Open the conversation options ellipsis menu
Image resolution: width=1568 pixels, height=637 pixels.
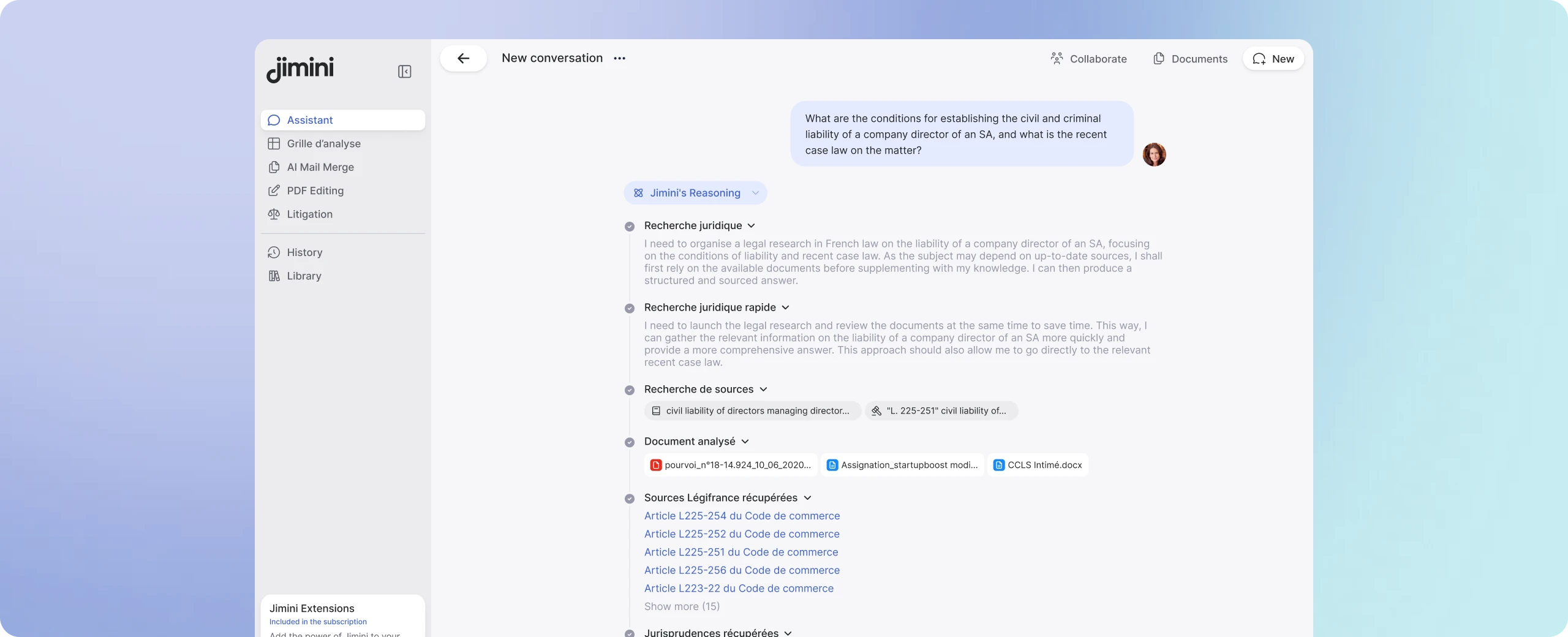(x=620, y=58)
